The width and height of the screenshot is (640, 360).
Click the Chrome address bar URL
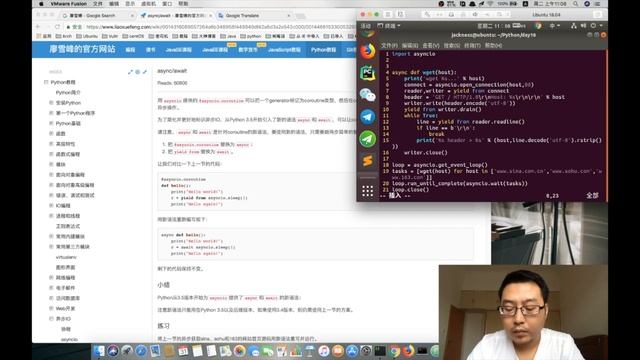220,27
